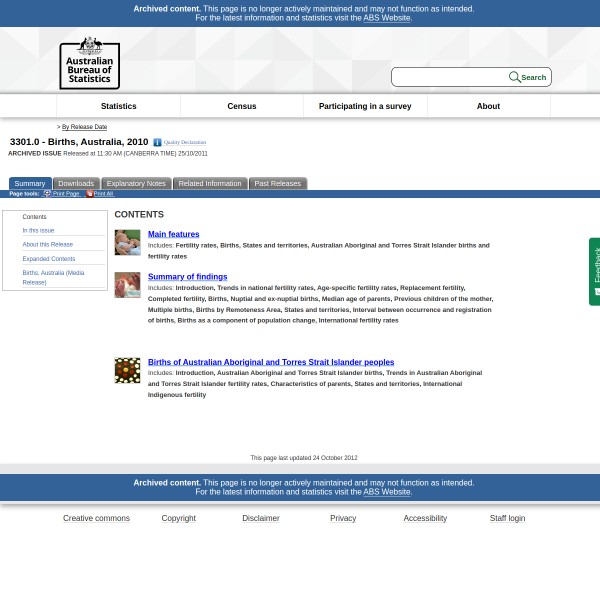
Task: Switch to the Downloads tab
Action: 75,184
